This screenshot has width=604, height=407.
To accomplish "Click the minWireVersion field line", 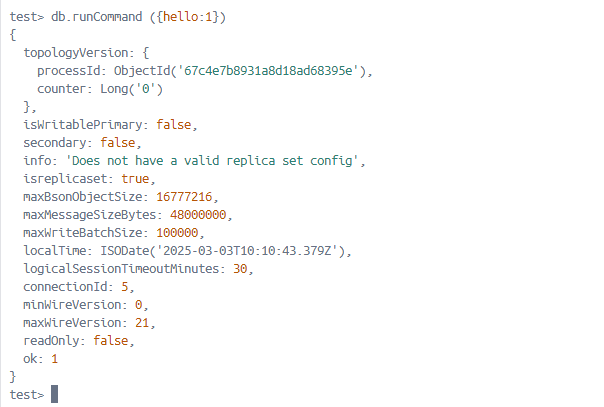I will tap(84, 305).
